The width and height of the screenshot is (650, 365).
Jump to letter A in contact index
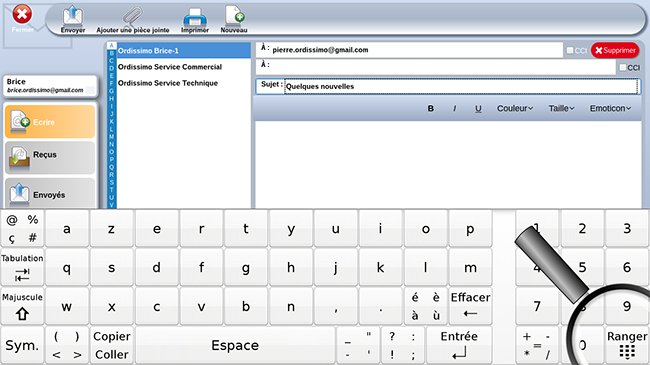pos(111,46)
